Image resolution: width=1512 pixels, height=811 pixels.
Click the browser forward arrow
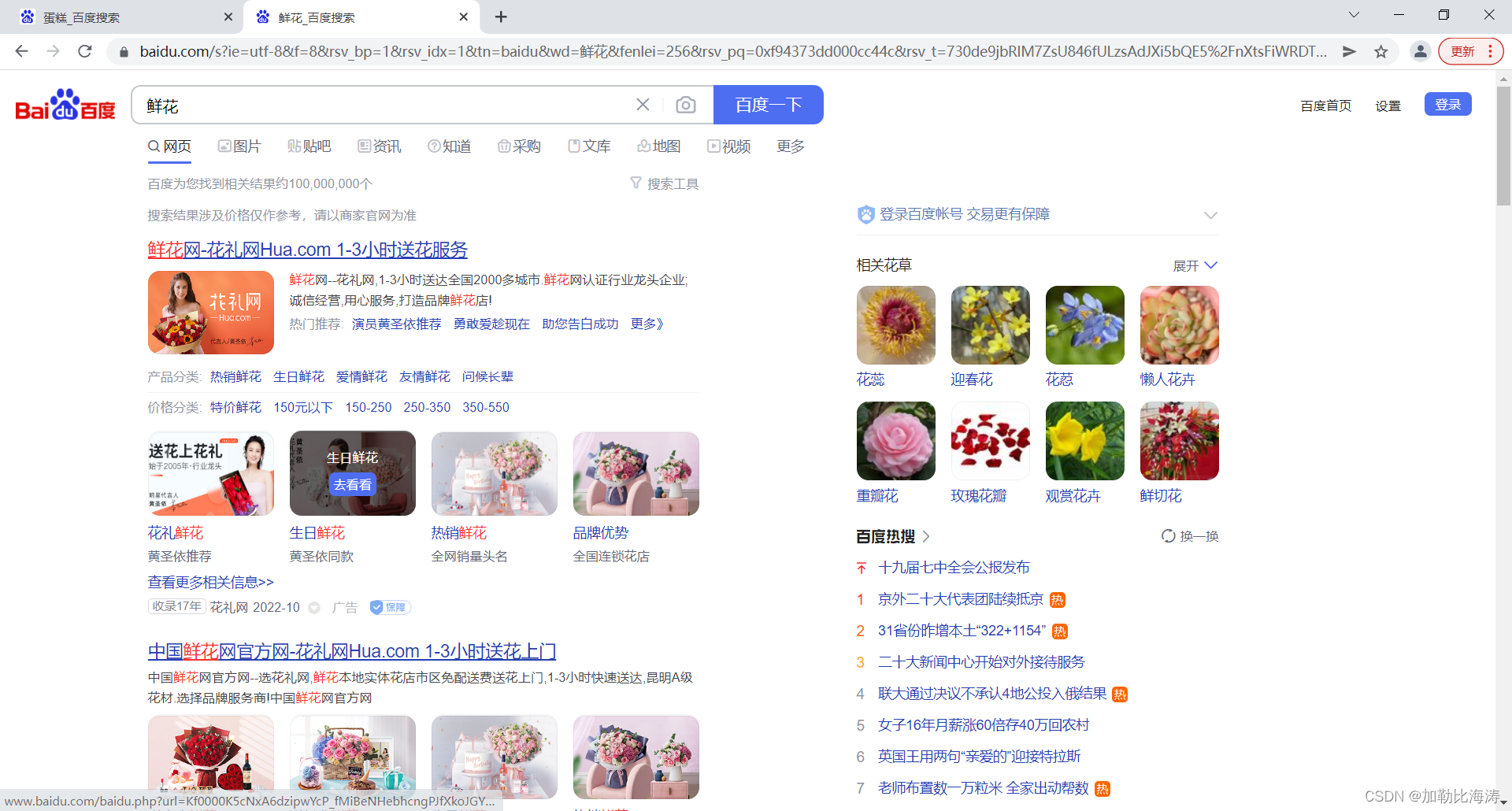point(53,51)
